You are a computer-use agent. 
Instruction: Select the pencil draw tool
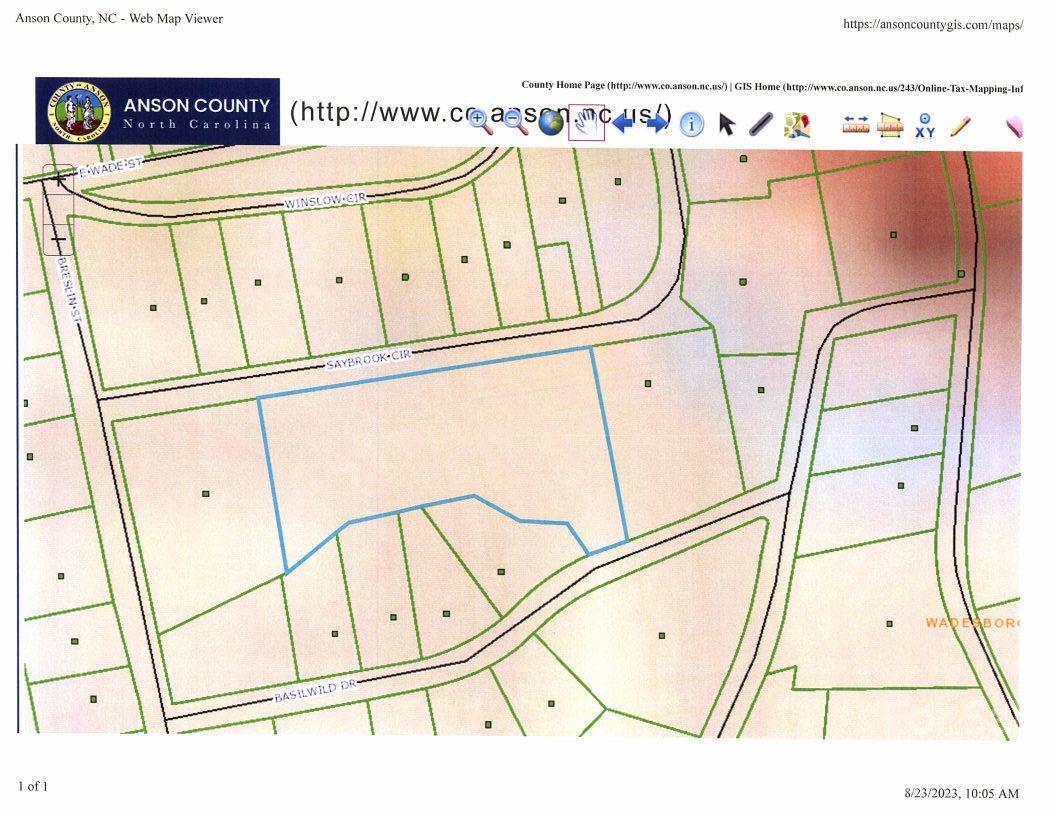click(x=960, y=126)
